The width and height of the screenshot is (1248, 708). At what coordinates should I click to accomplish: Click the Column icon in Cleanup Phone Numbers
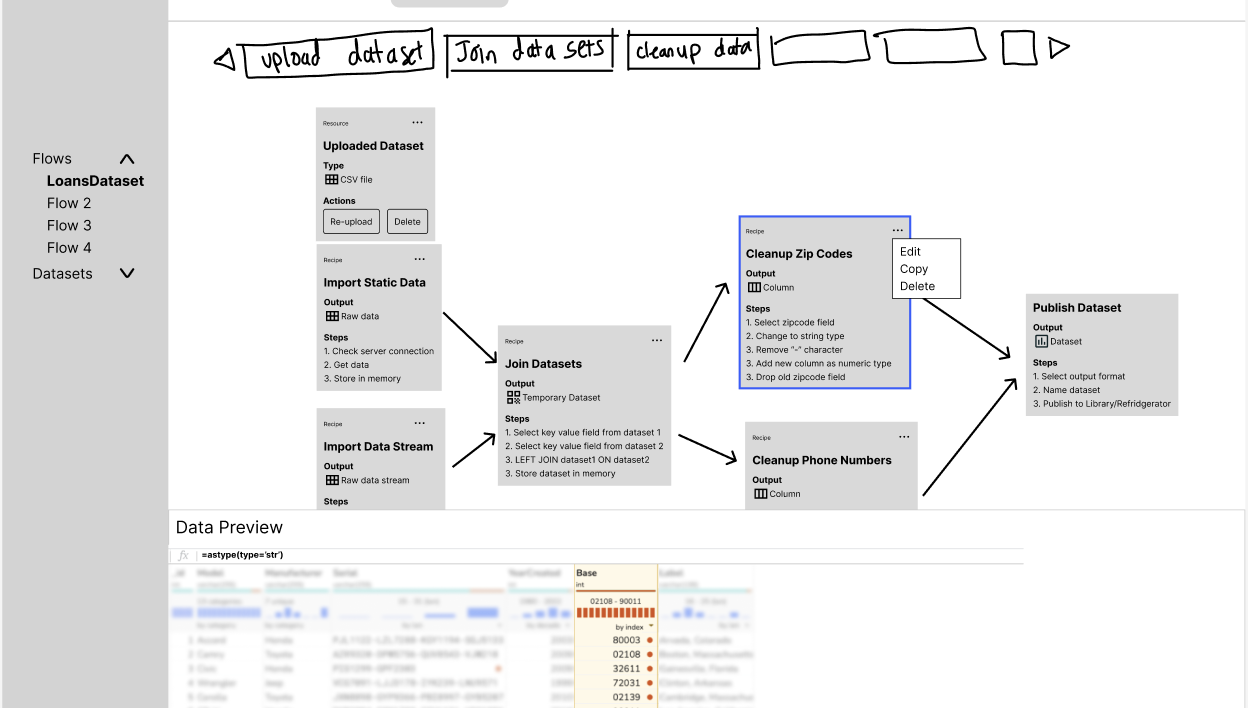pos(760,493)
